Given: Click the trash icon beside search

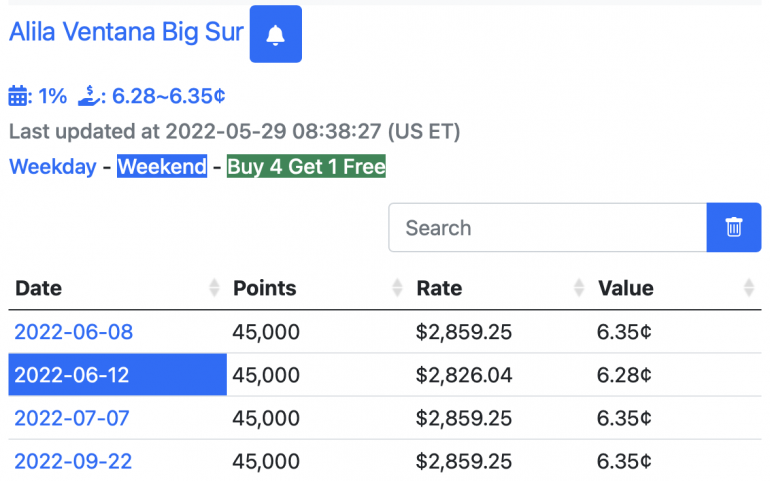Looking at the screenshot, I should [x=734, y=228].
